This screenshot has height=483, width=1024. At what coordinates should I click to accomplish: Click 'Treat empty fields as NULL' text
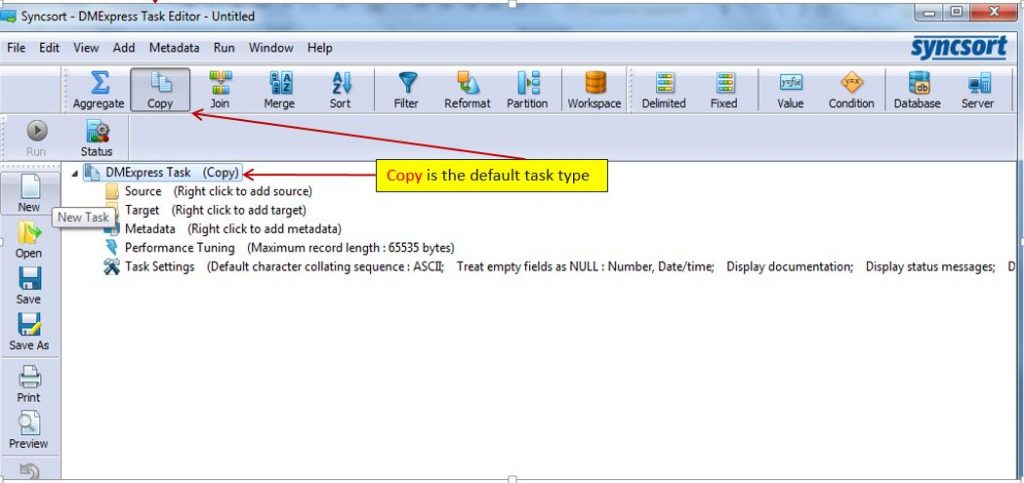pos(525,267)
